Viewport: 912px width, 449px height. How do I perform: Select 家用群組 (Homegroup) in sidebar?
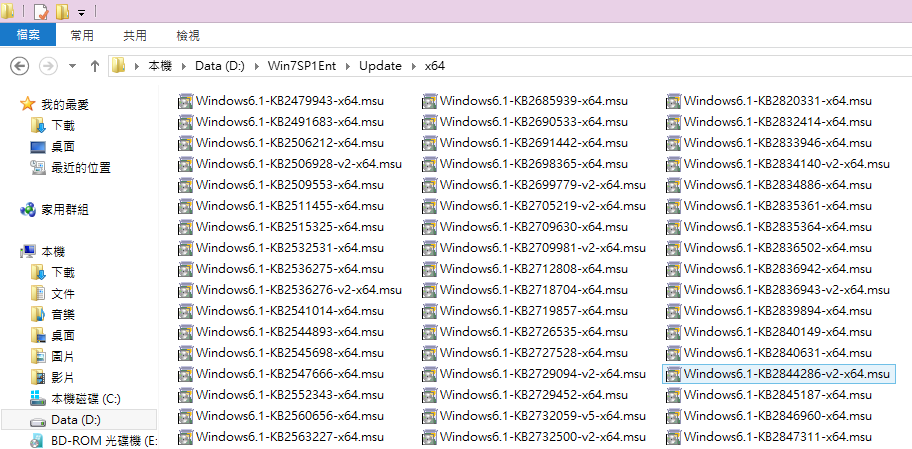pos(65,210)
